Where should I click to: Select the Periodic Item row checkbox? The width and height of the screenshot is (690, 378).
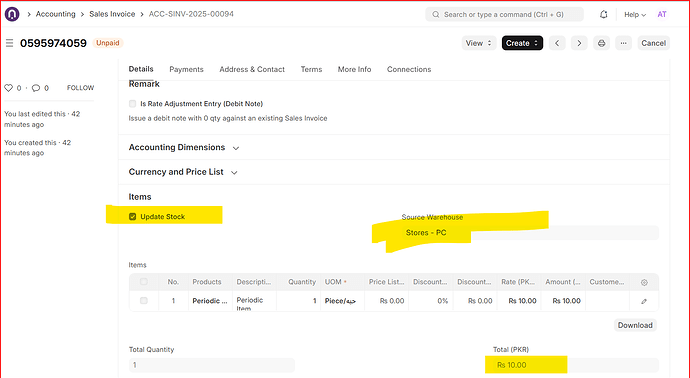[x=144, y=301]
